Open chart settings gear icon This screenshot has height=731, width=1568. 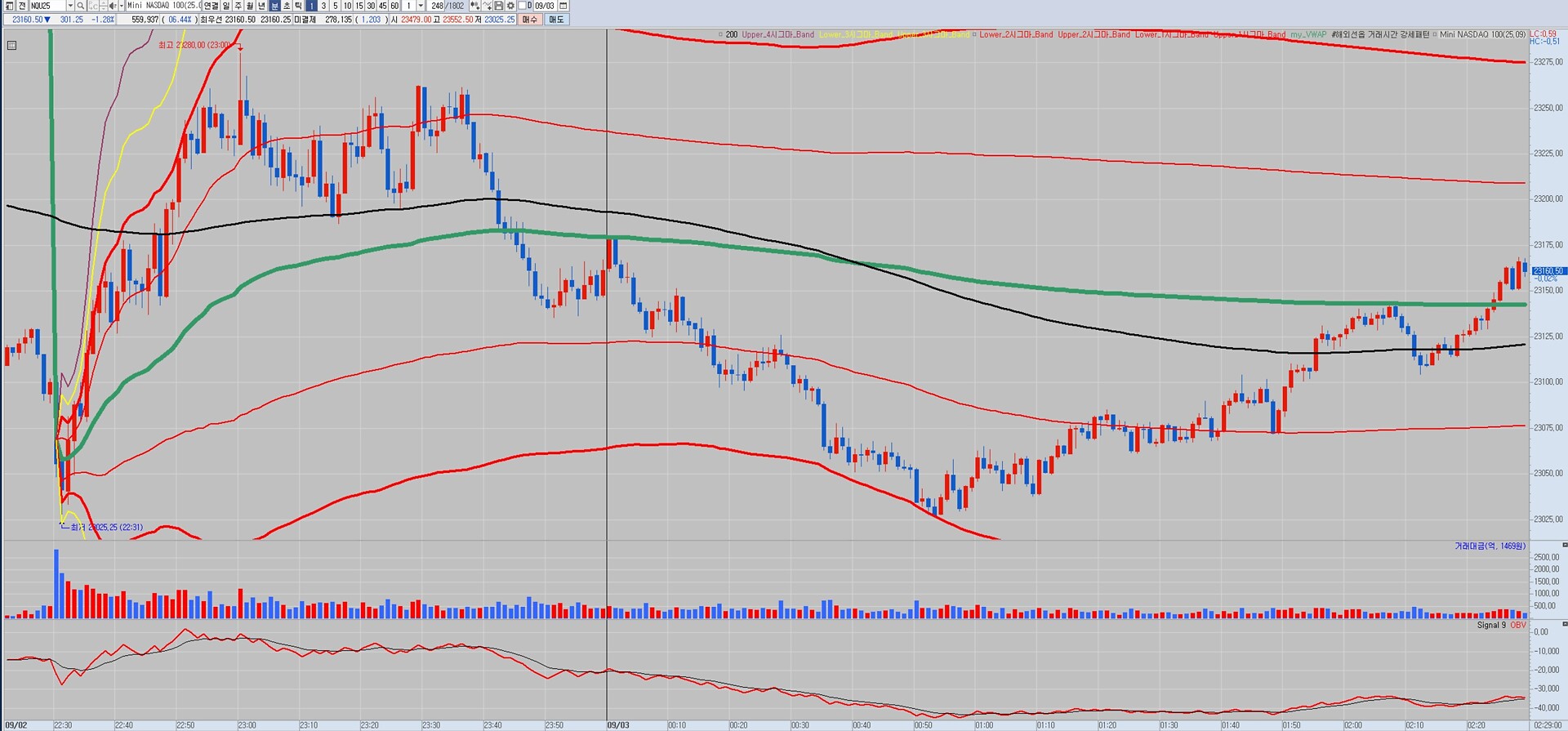510,6
